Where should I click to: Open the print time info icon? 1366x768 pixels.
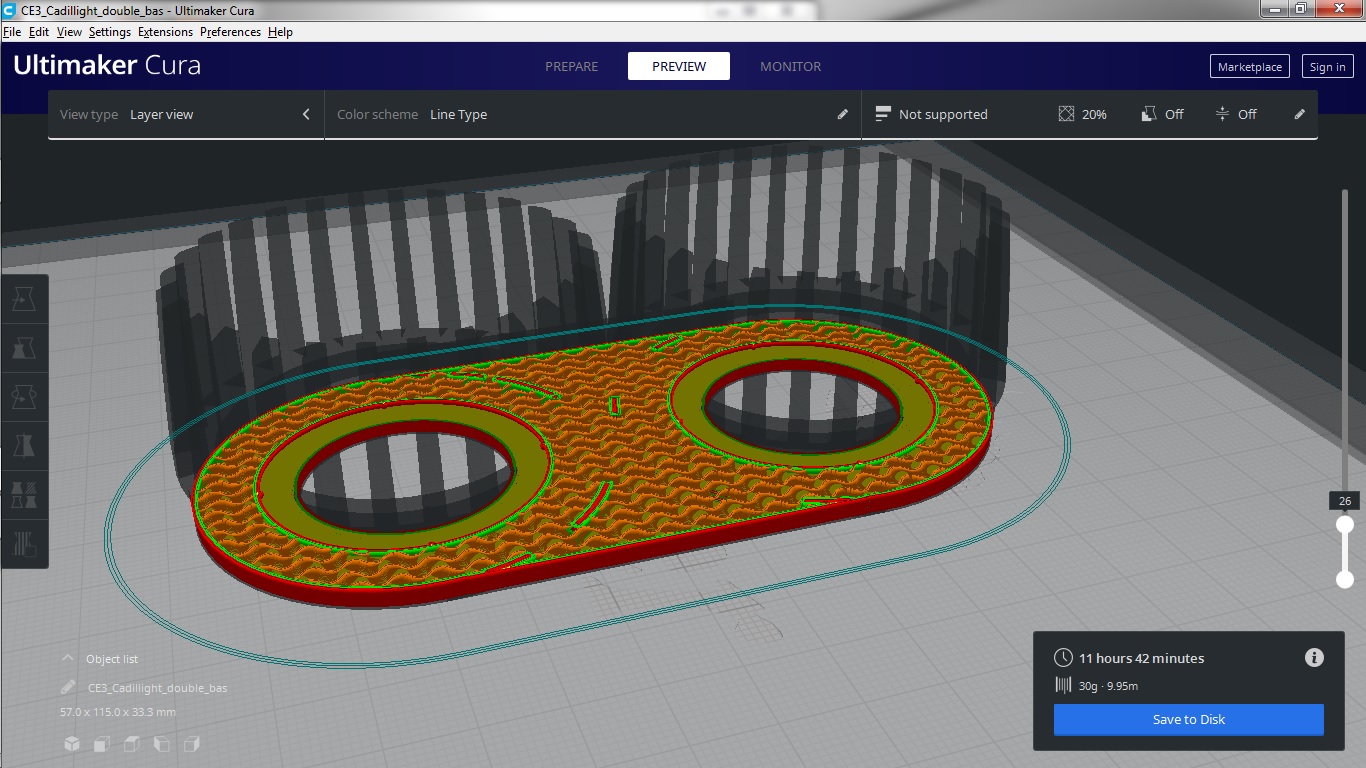tap(1315, 657)
